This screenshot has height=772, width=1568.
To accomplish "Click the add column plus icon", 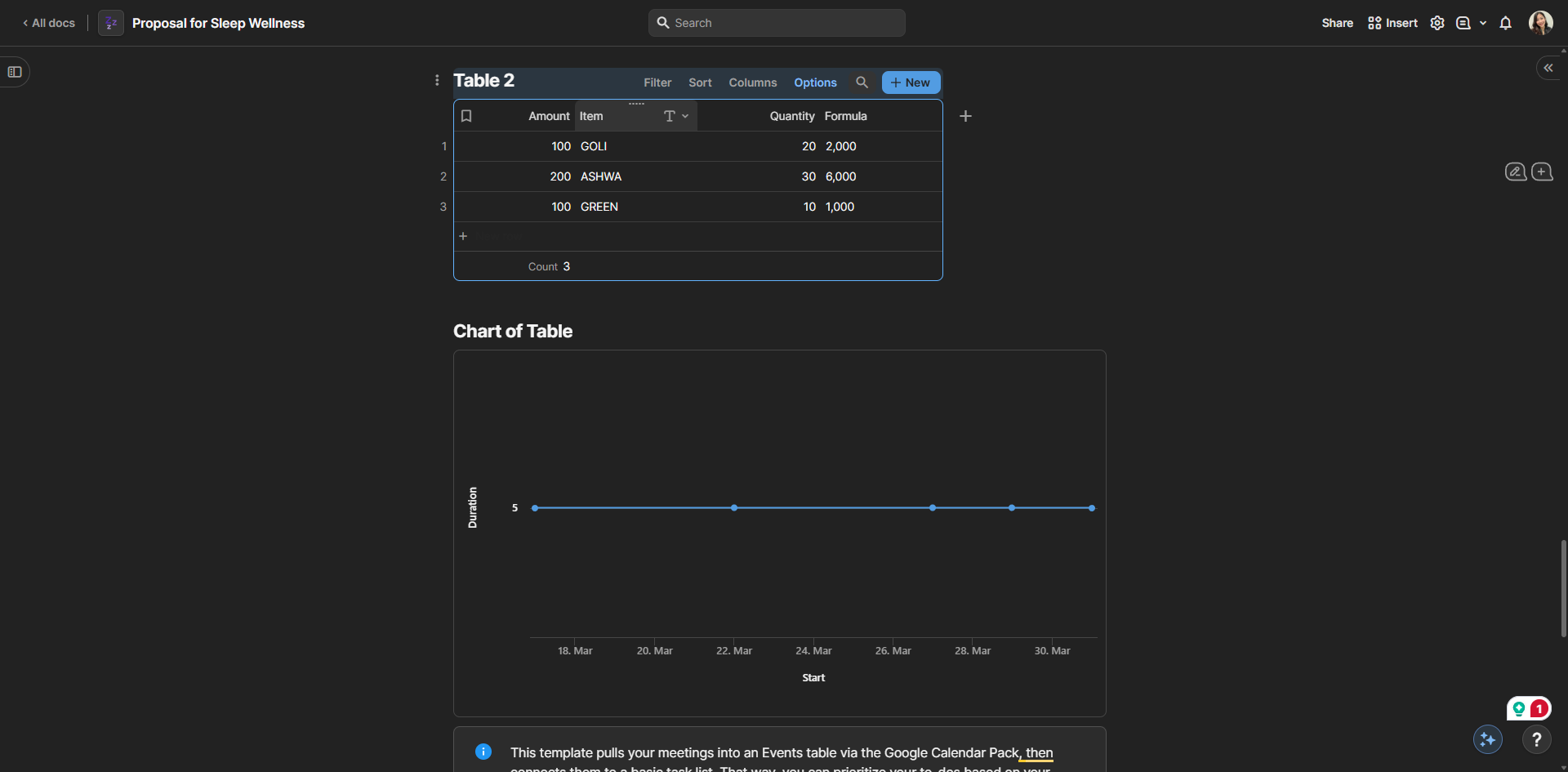I will point(965,116).
